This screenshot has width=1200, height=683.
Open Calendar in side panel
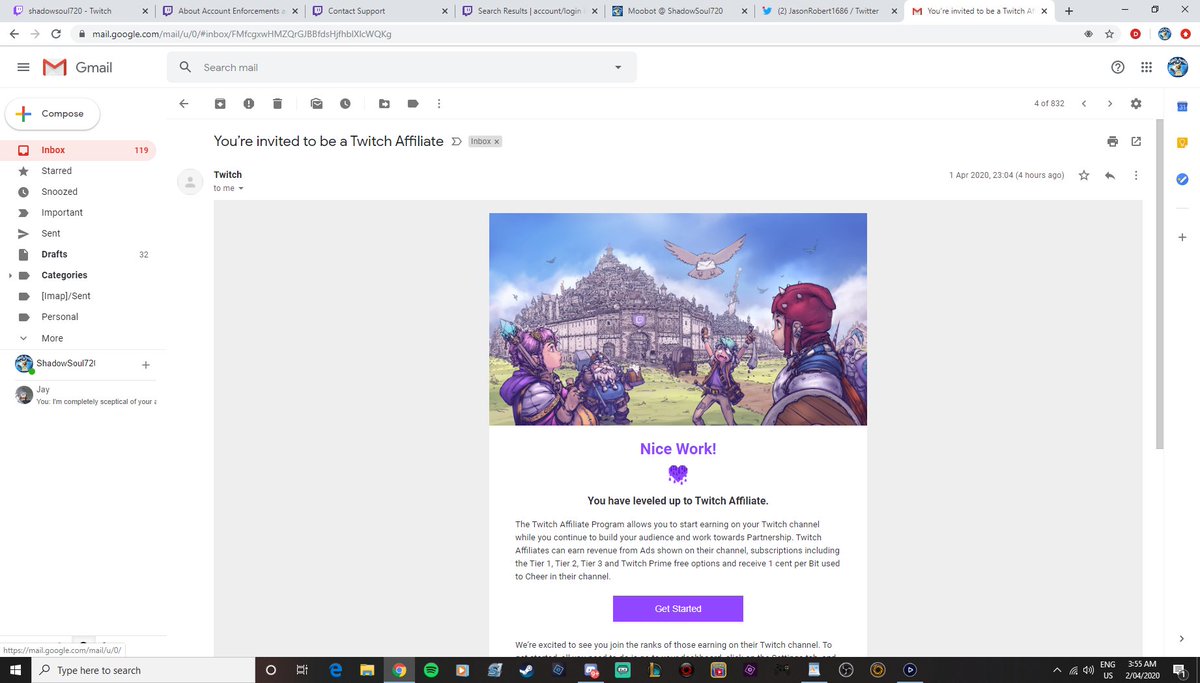point(1181,106)
